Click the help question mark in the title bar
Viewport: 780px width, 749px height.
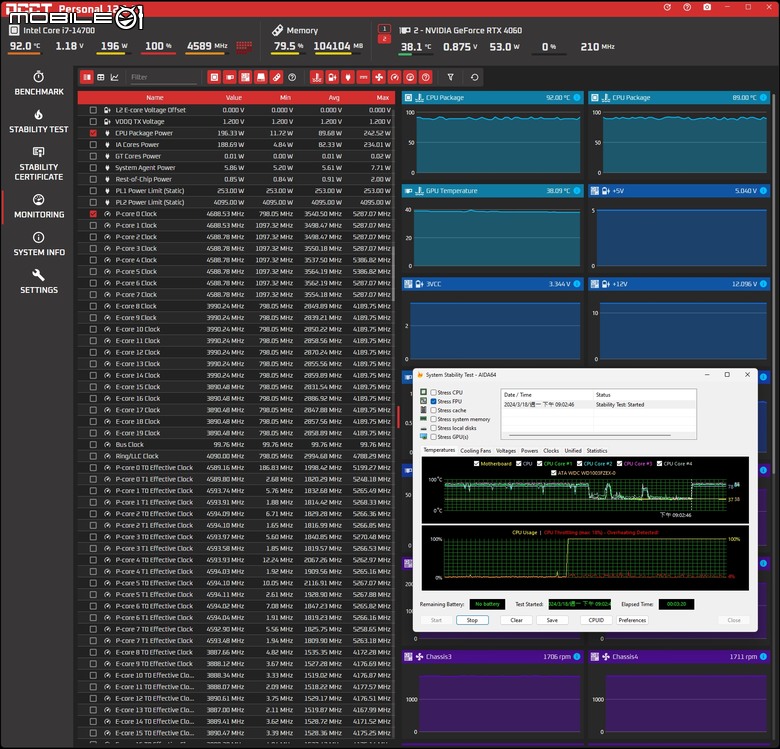click(x=687, y=7)
